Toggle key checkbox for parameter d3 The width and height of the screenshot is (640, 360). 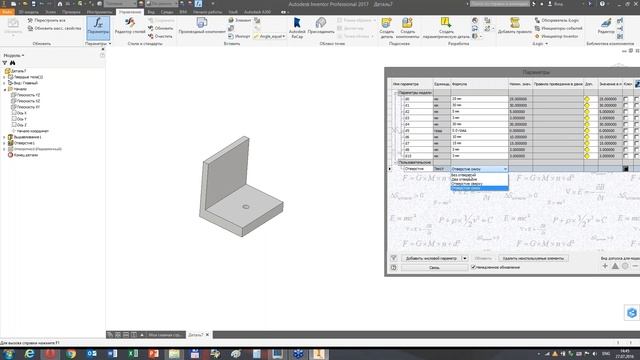625,118
